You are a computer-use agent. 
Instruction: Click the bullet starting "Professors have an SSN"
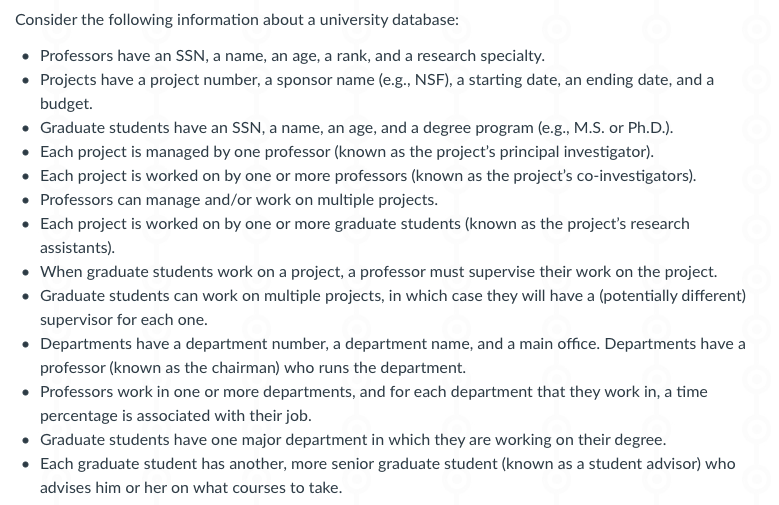pos(291,55)
